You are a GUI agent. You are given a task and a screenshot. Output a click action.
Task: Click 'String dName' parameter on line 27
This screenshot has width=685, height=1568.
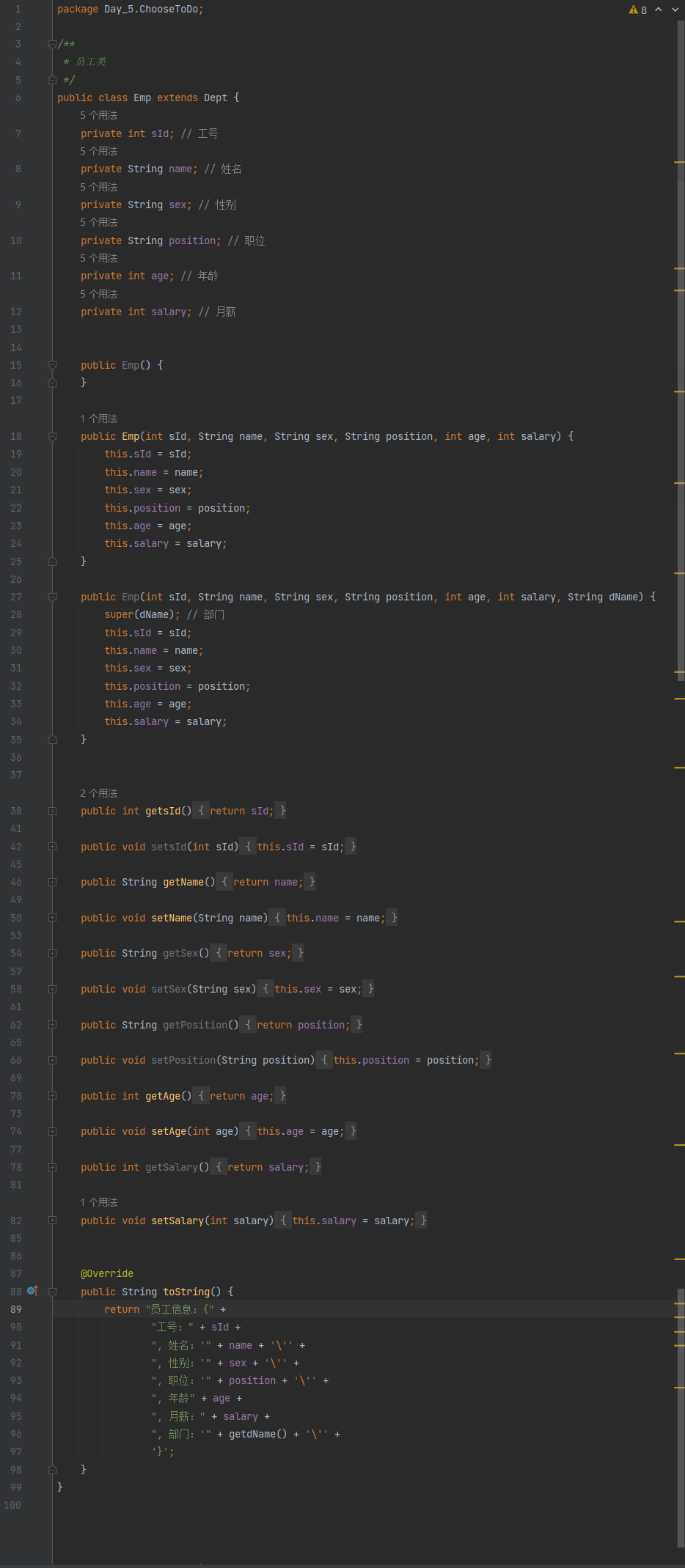[x=603, y=597]
